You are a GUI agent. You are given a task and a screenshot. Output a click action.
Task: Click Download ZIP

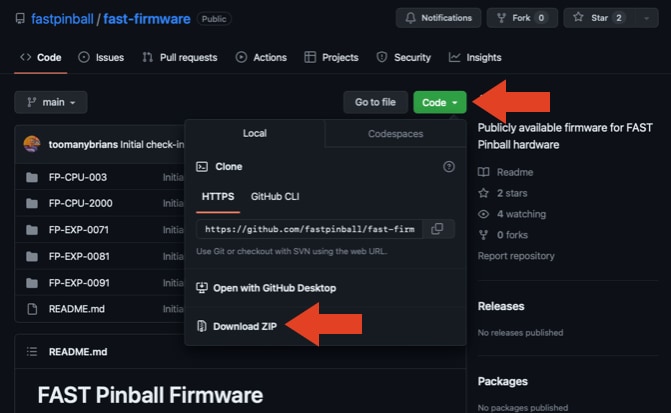[x=245, y=327]
